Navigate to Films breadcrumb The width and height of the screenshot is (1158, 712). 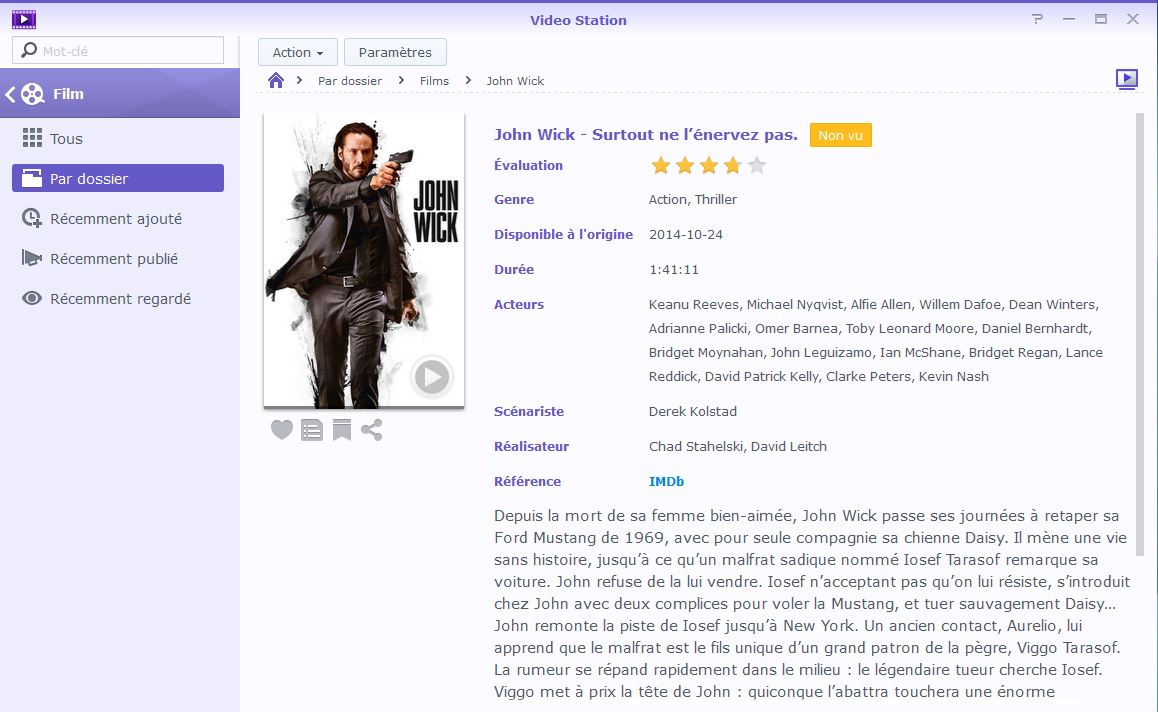(x=434, y=81)
